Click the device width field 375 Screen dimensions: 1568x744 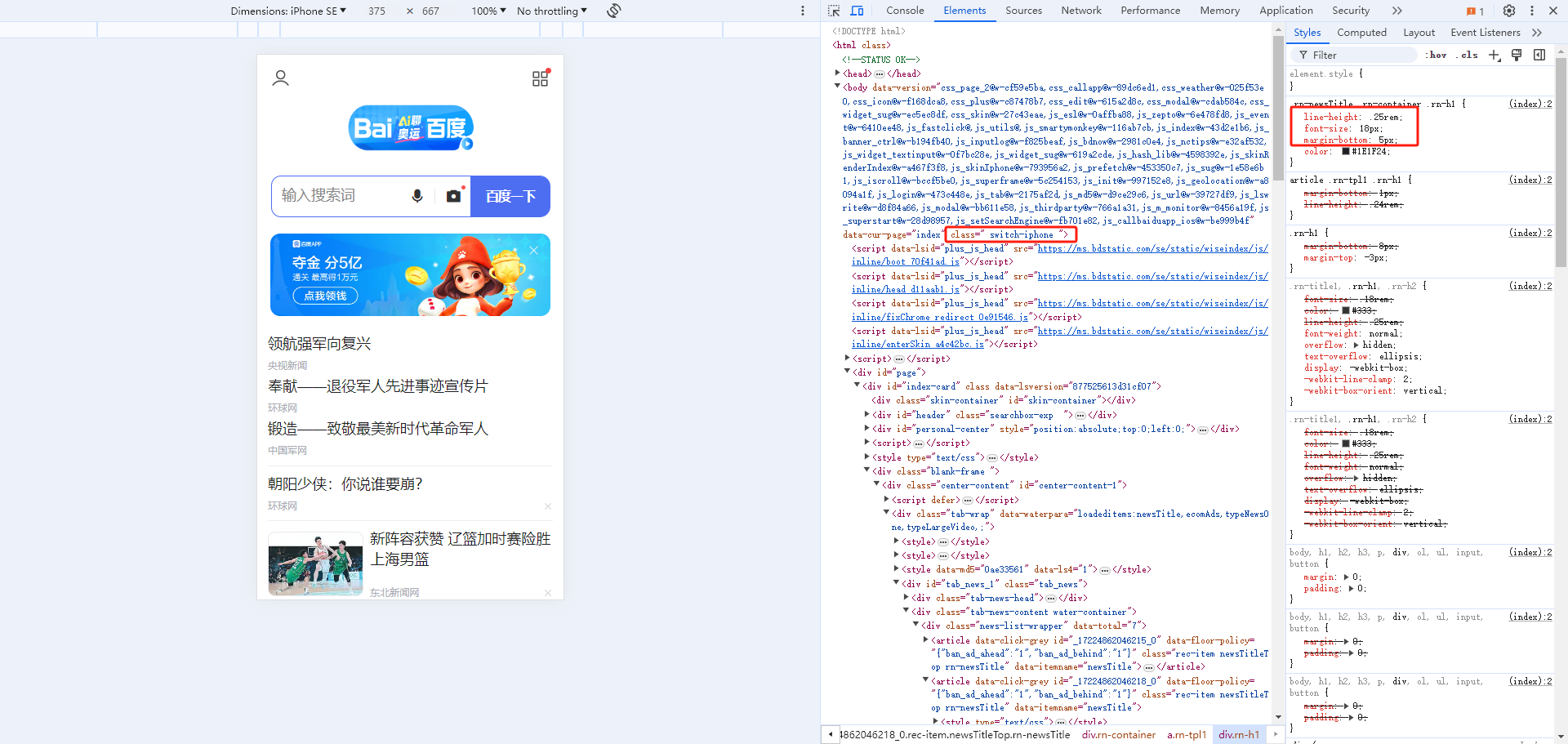(x=376, y=11)
